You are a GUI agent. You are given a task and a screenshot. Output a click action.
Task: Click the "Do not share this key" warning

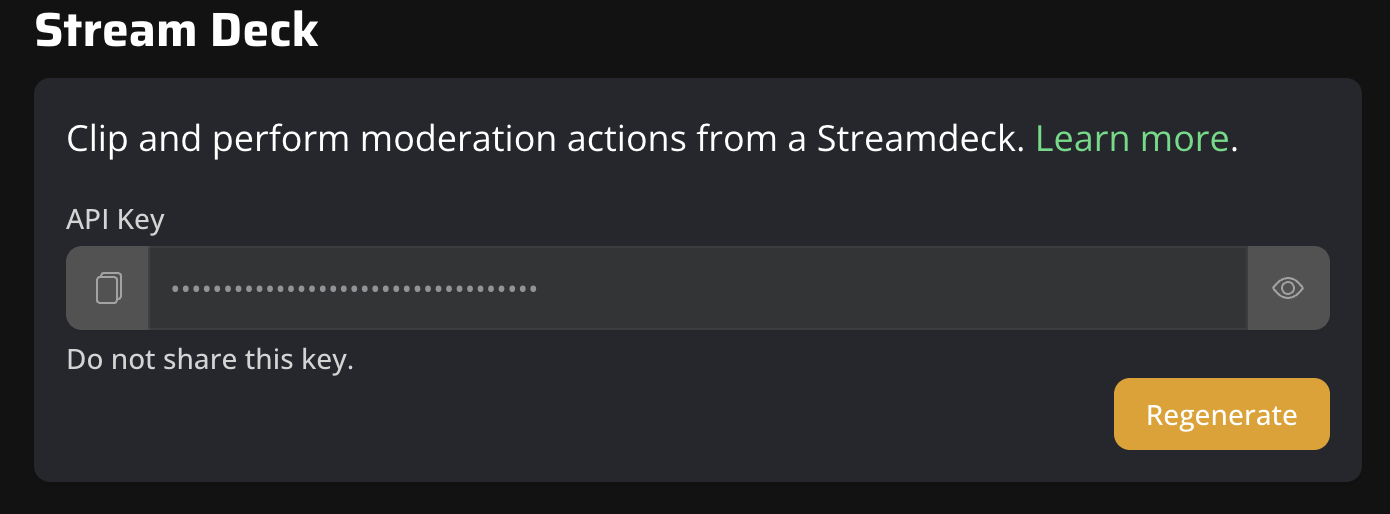210,359
